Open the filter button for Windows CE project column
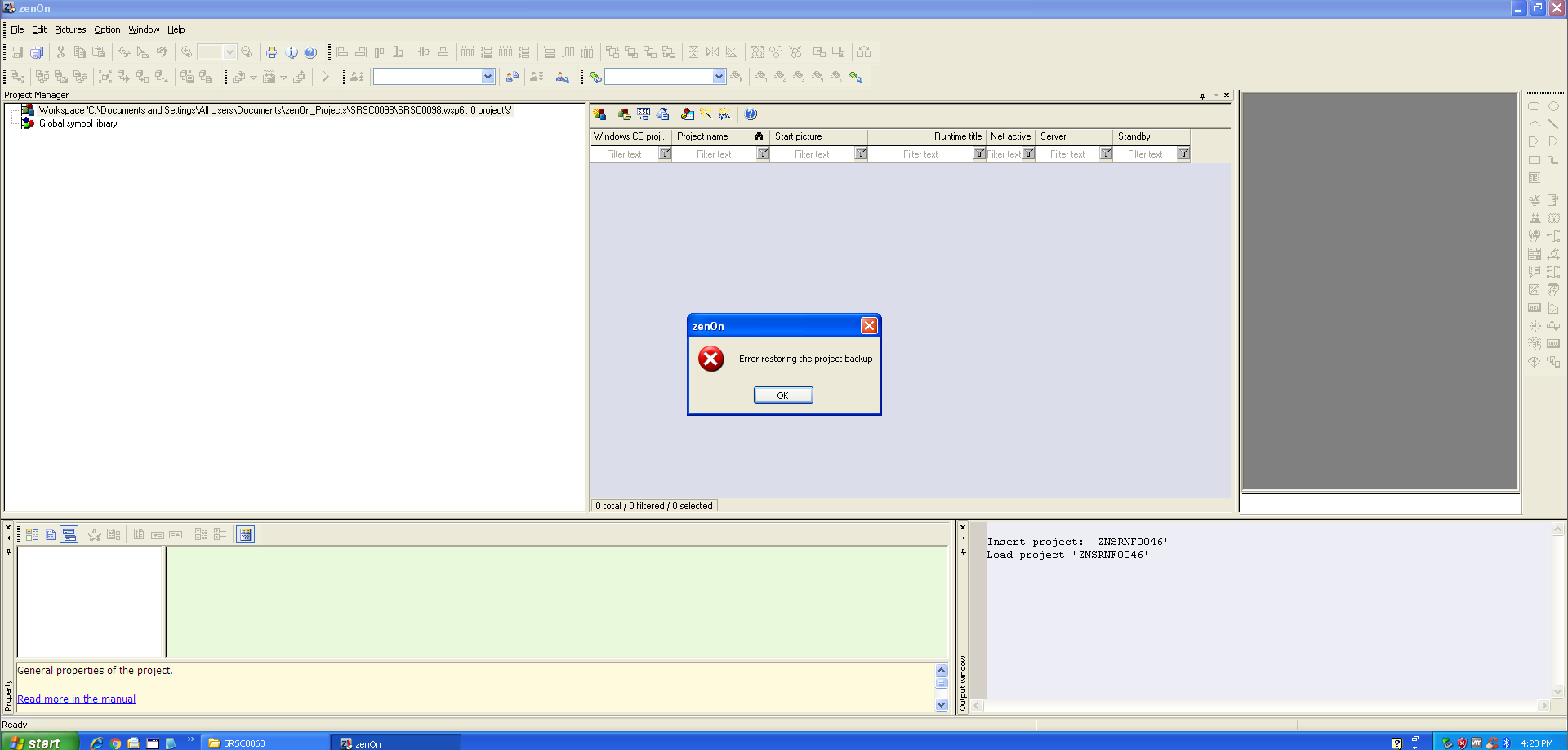Screen dimensions: 1568x750 665,154
